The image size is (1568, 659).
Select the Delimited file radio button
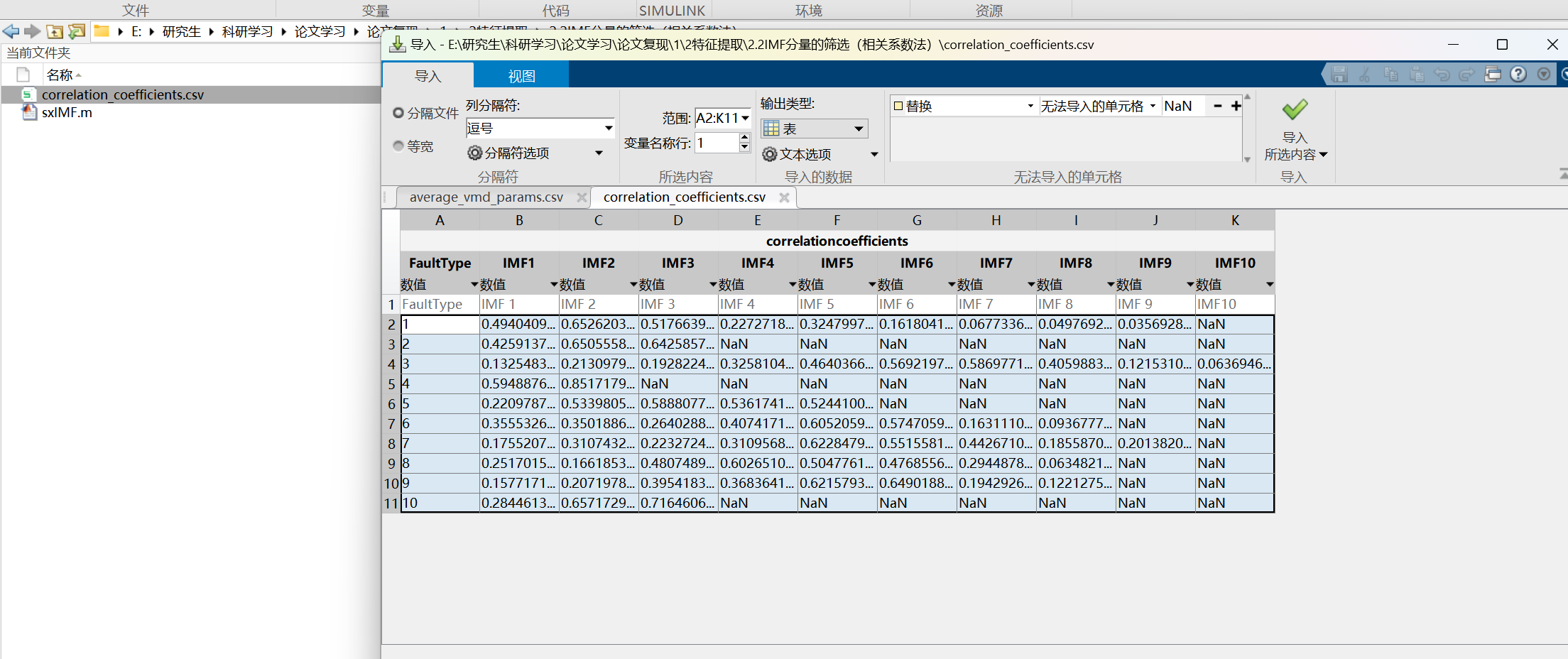[398, 113]
